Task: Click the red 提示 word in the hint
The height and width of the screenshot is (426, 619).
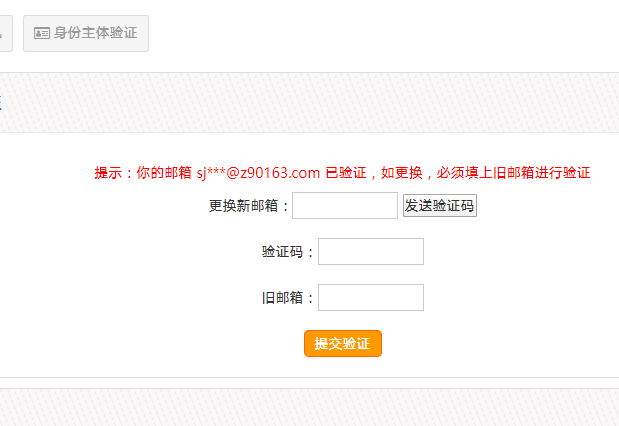Action: [109, 172]
